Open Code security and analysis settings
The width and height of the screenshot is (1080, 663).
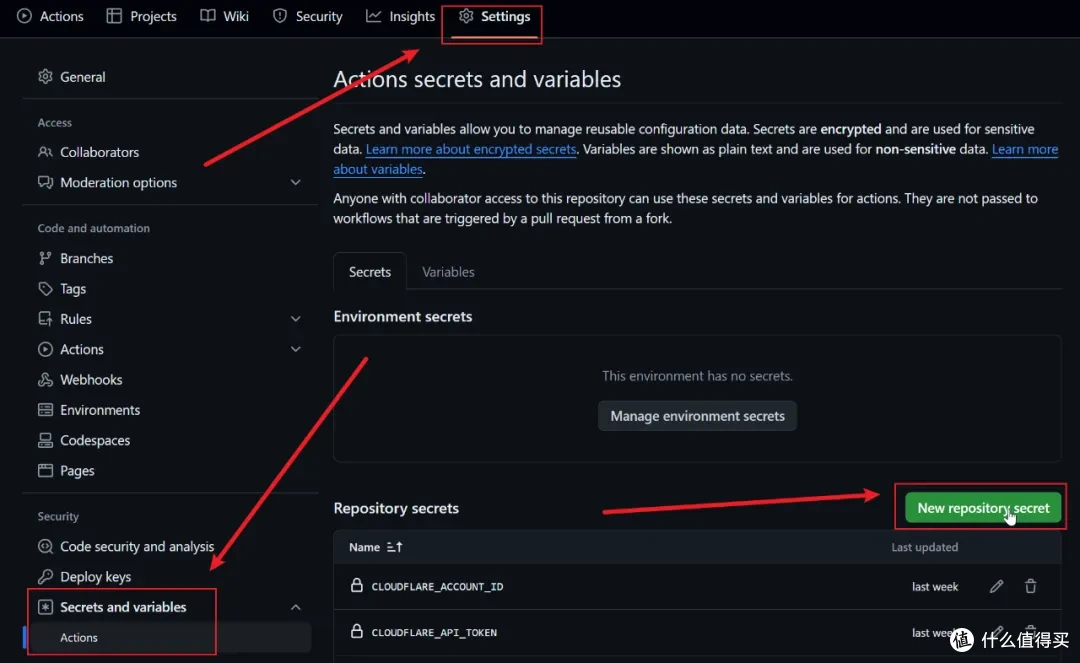click(137, 546)
